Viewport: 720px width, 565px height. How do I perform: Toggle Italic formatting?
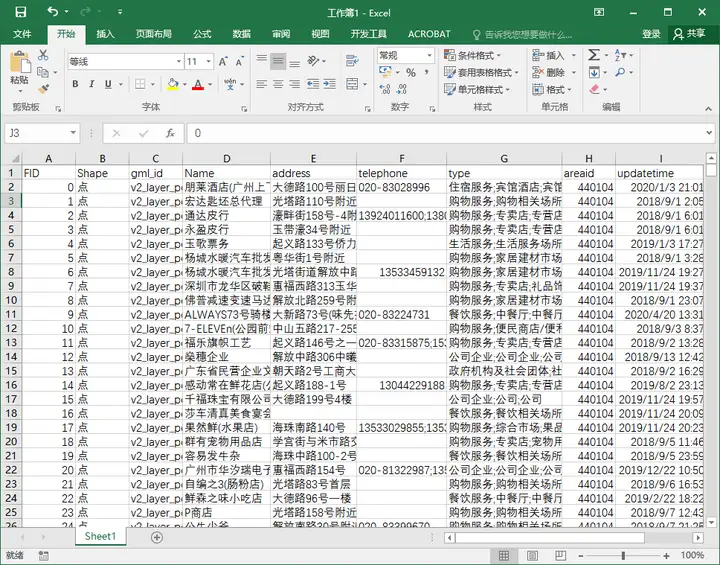tap(92, 84)
